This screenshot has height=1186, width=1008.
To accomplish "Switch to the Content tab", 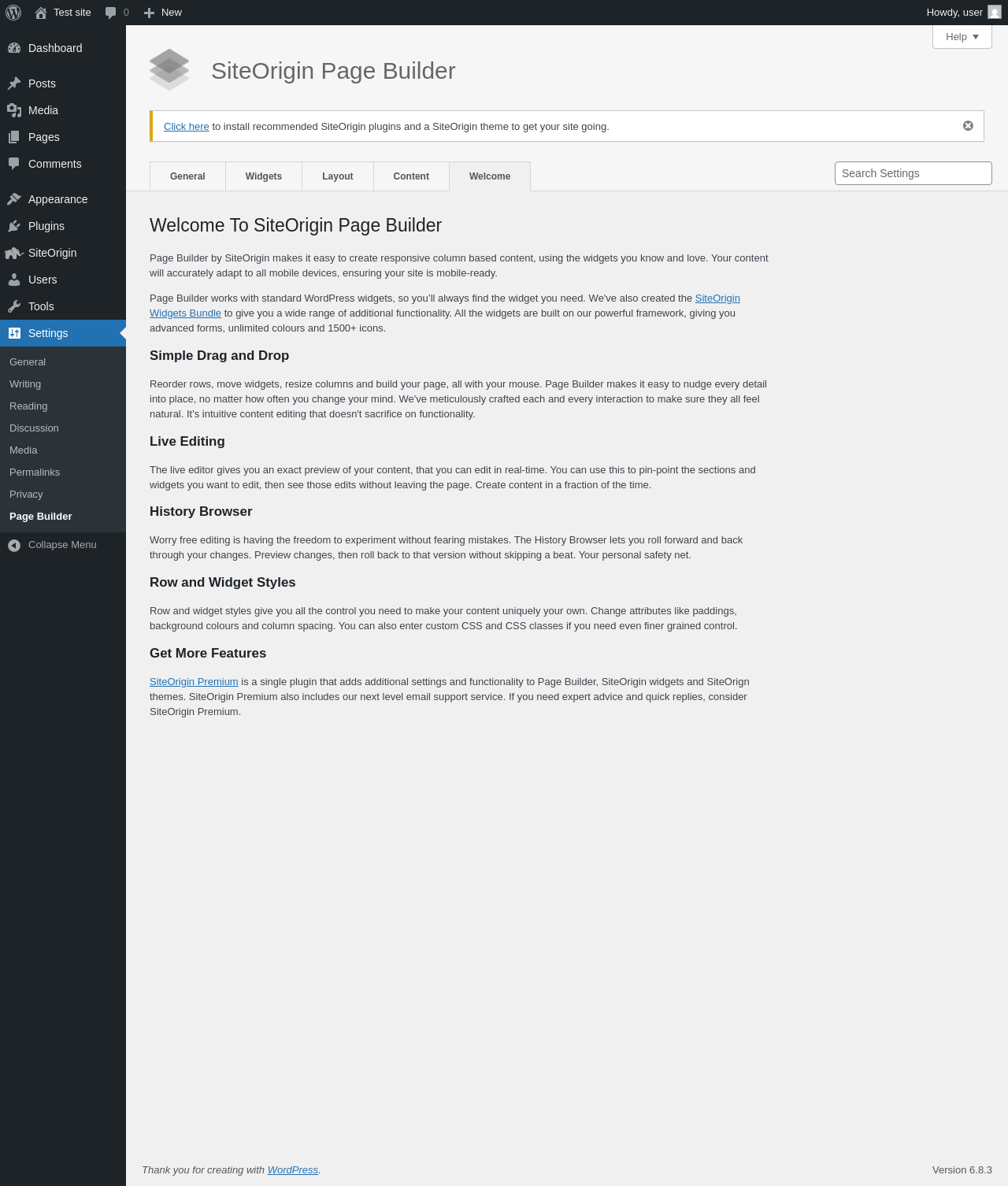I will (x=411, y=176).
